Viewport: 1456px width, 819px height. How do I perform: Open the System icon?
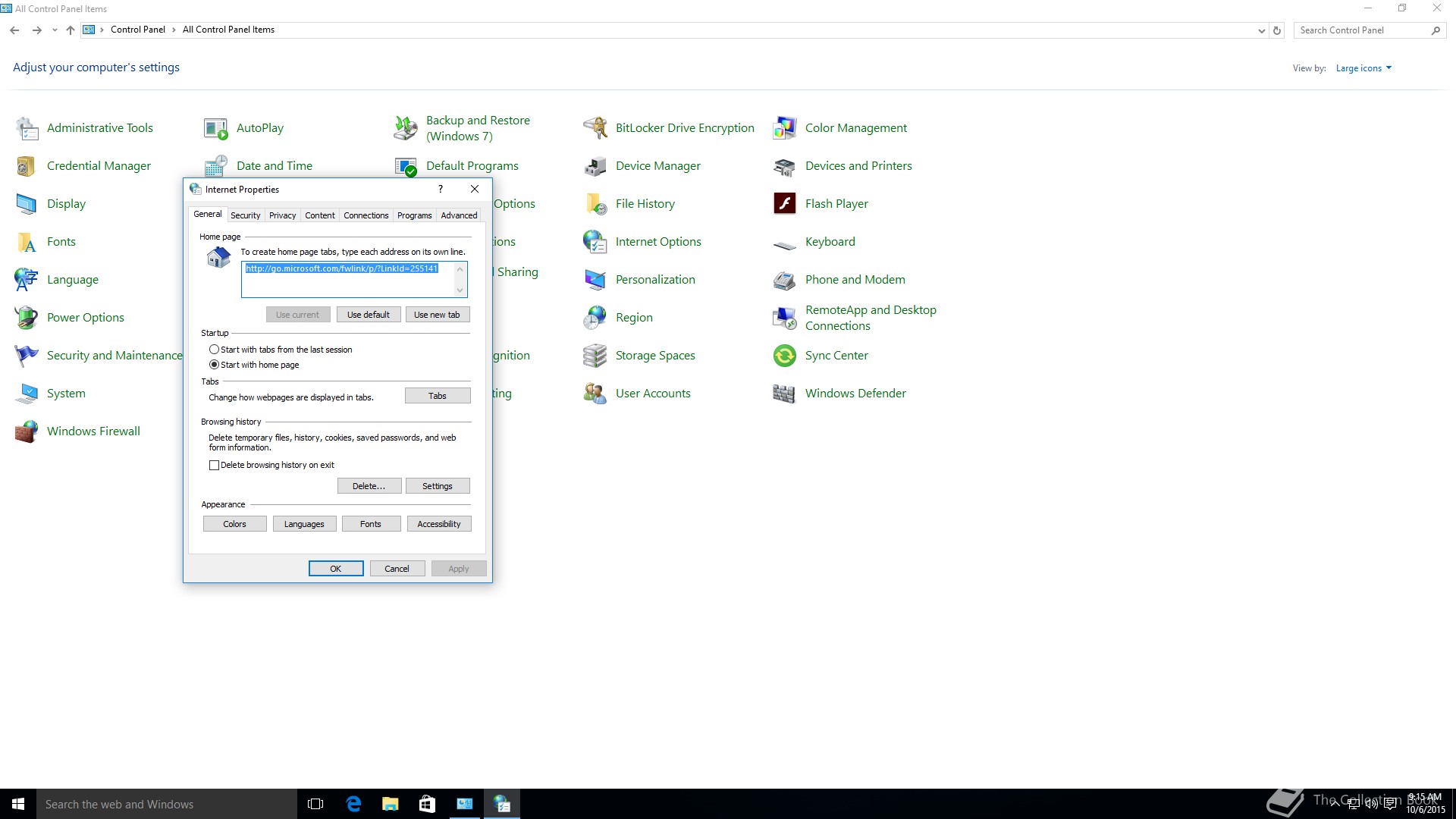(27, 394)
